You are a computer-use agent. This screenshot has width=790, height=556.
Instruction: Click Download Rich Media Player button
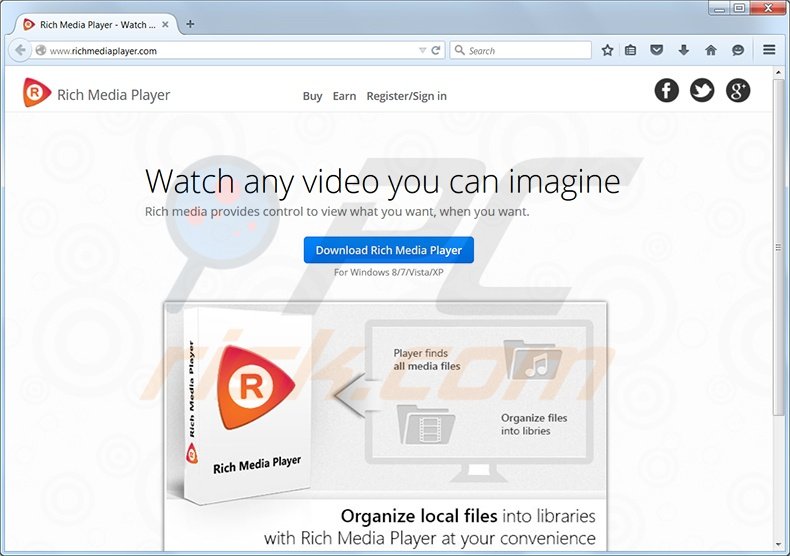[388, 250]
